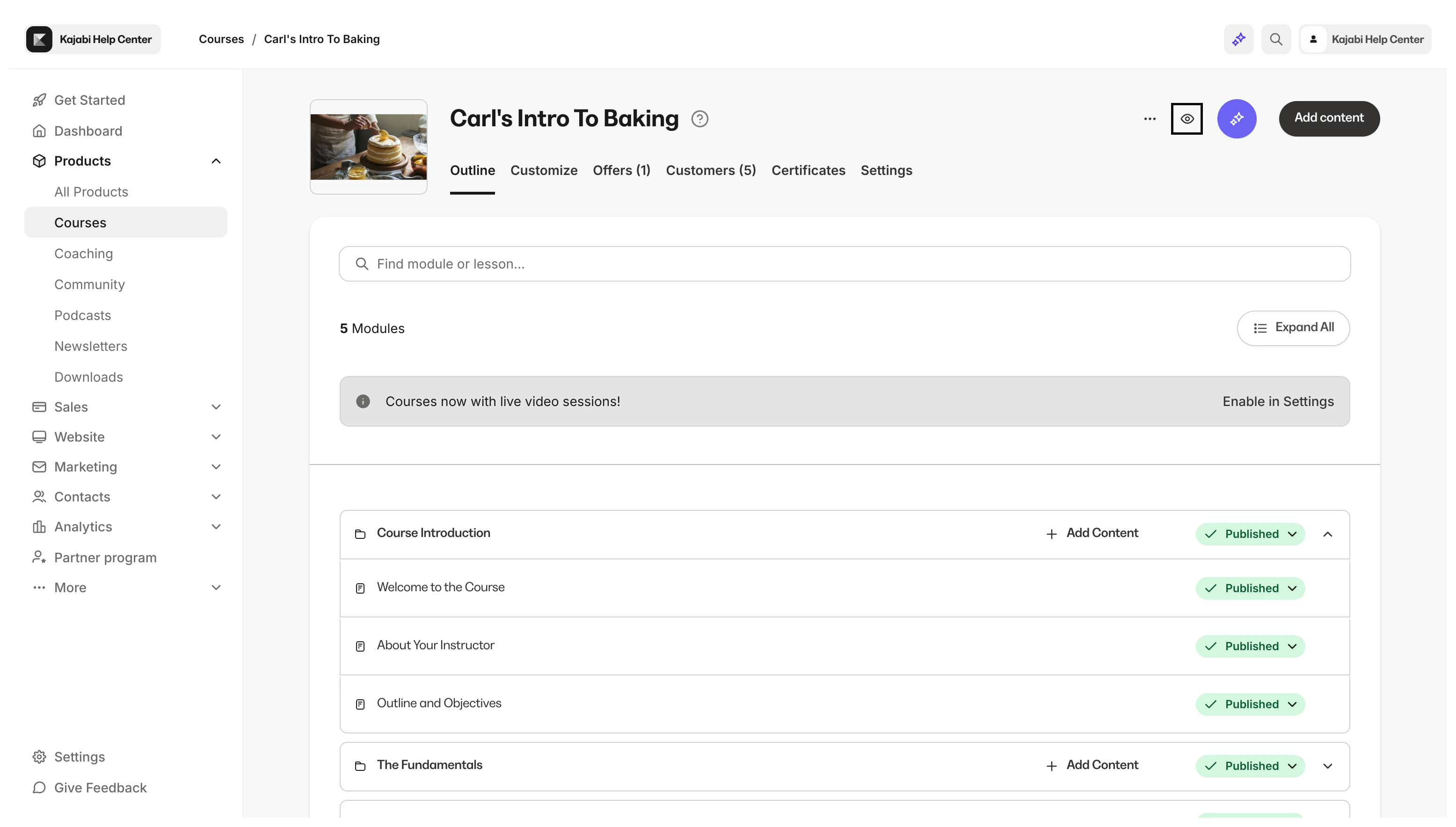
Task: Click the help question mark icon
Action: tap(699, 119)
